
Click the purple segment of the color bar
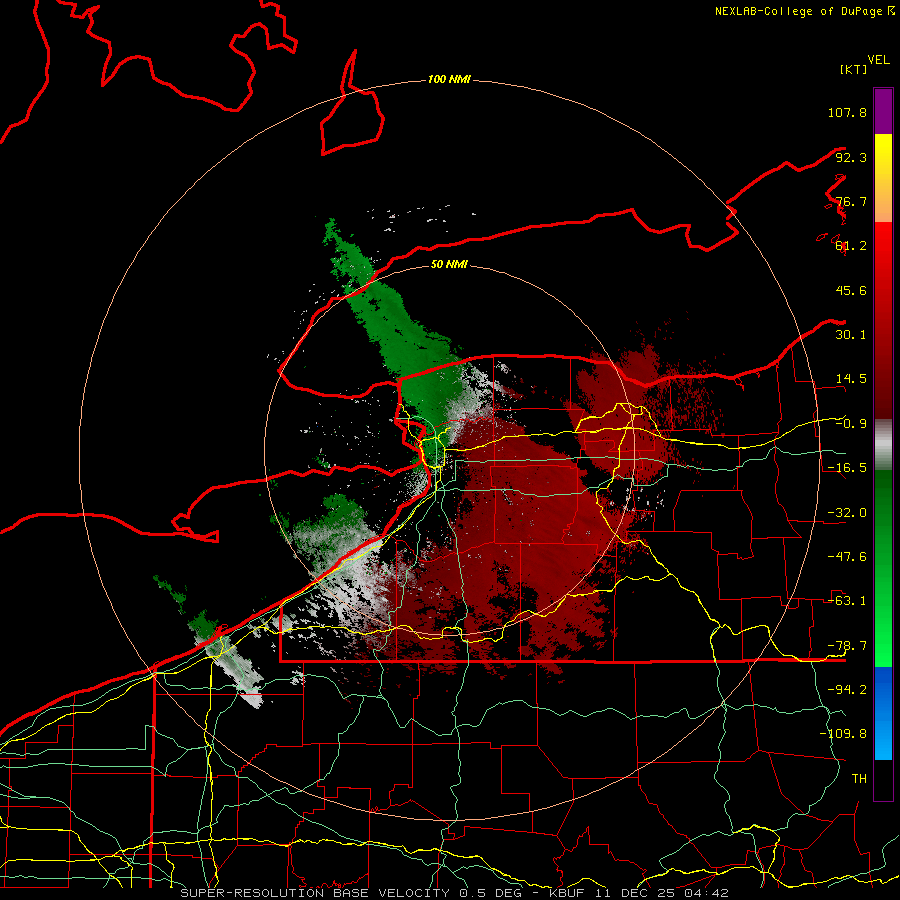883,111
